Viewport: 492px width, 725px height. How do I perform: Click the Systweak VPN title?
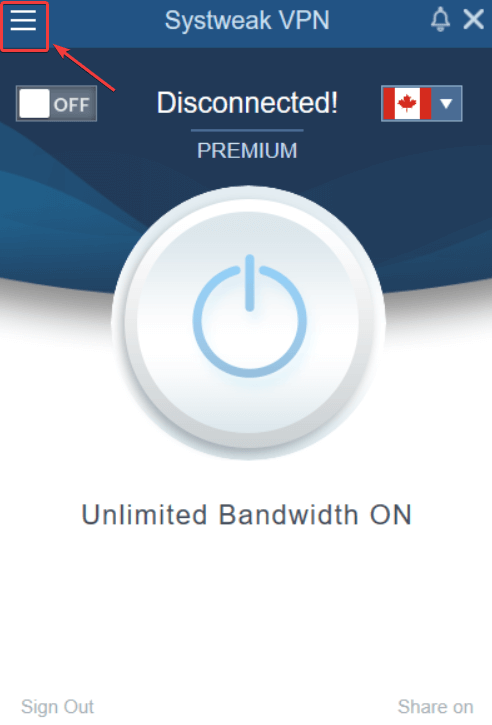(247, 20)
